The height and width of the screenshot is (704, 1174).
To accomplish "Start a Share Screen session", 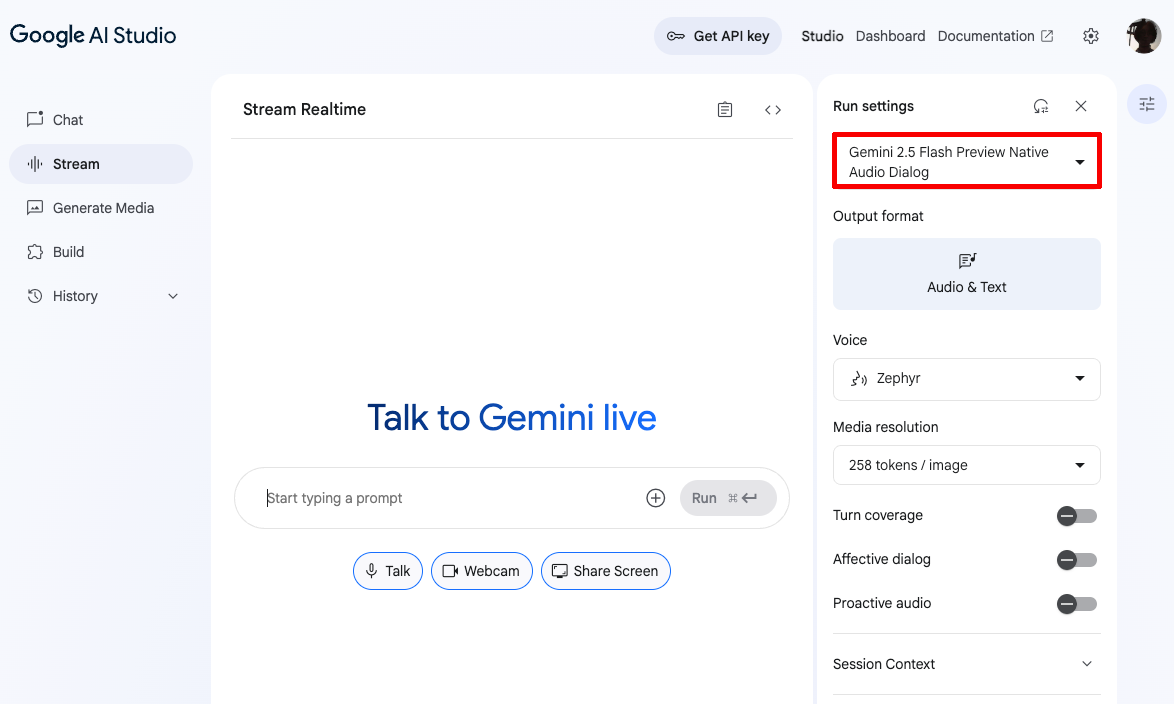I will [x=605, y=571].
